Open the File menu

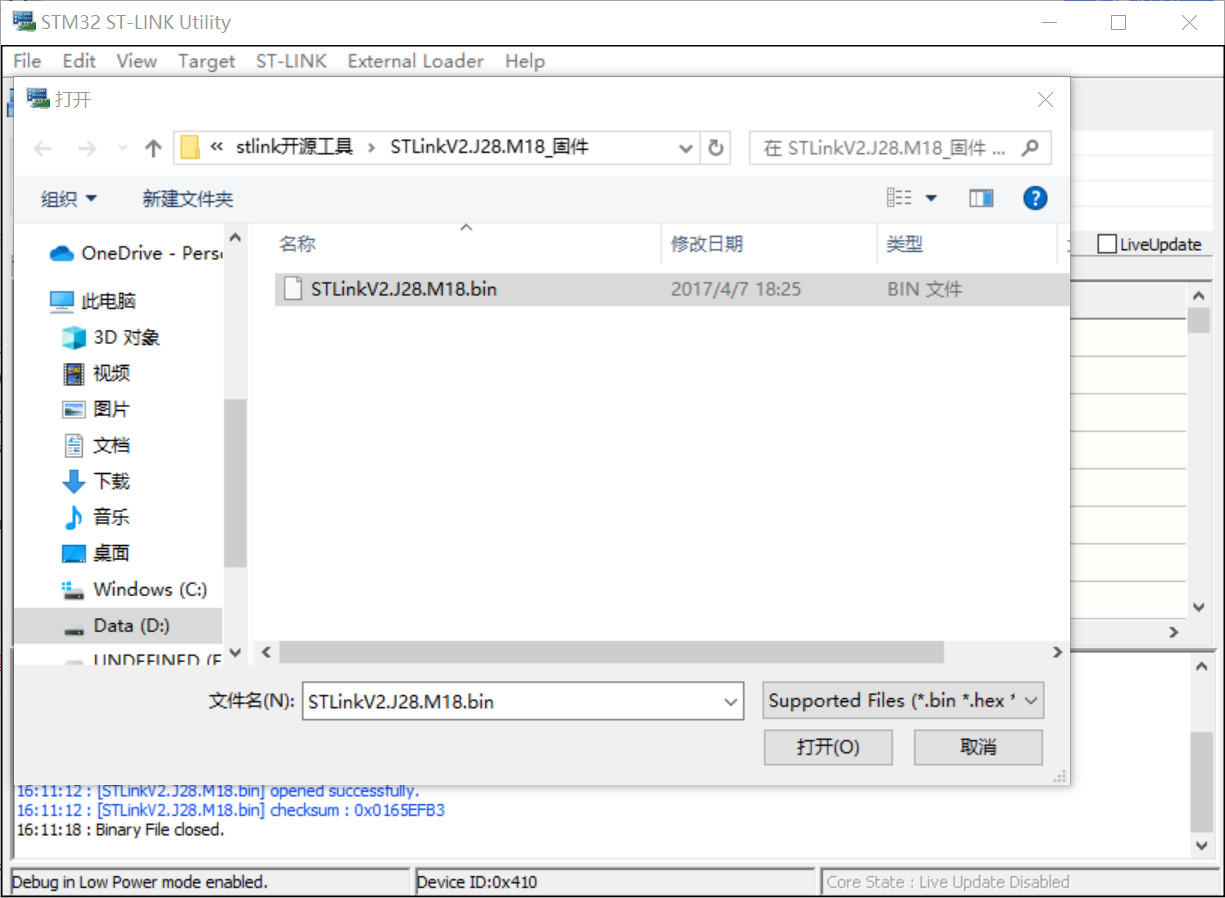(27, 61)
